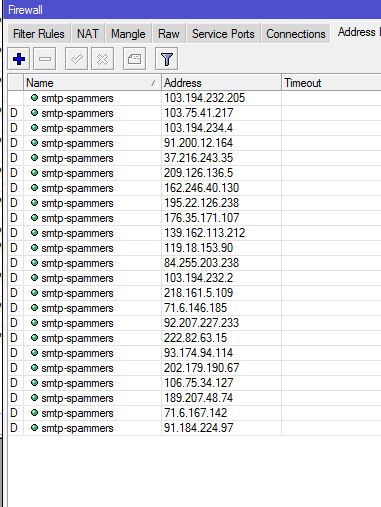The width and height of the screenshot is (381, 507).
Task: Select address 103.194.232.2
Action: (198, 278)
